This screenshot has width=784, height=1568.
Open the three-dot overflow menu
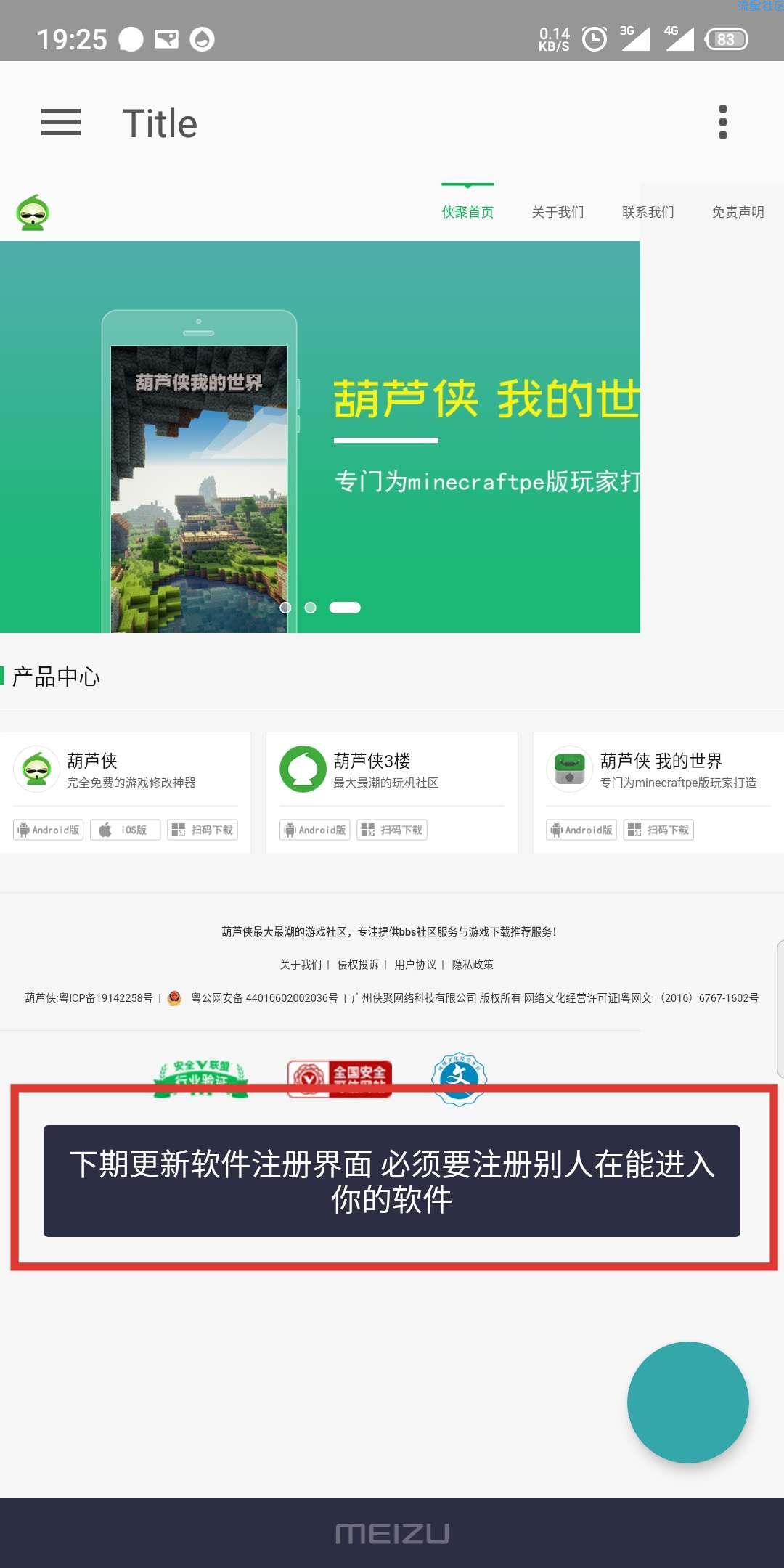722,122
